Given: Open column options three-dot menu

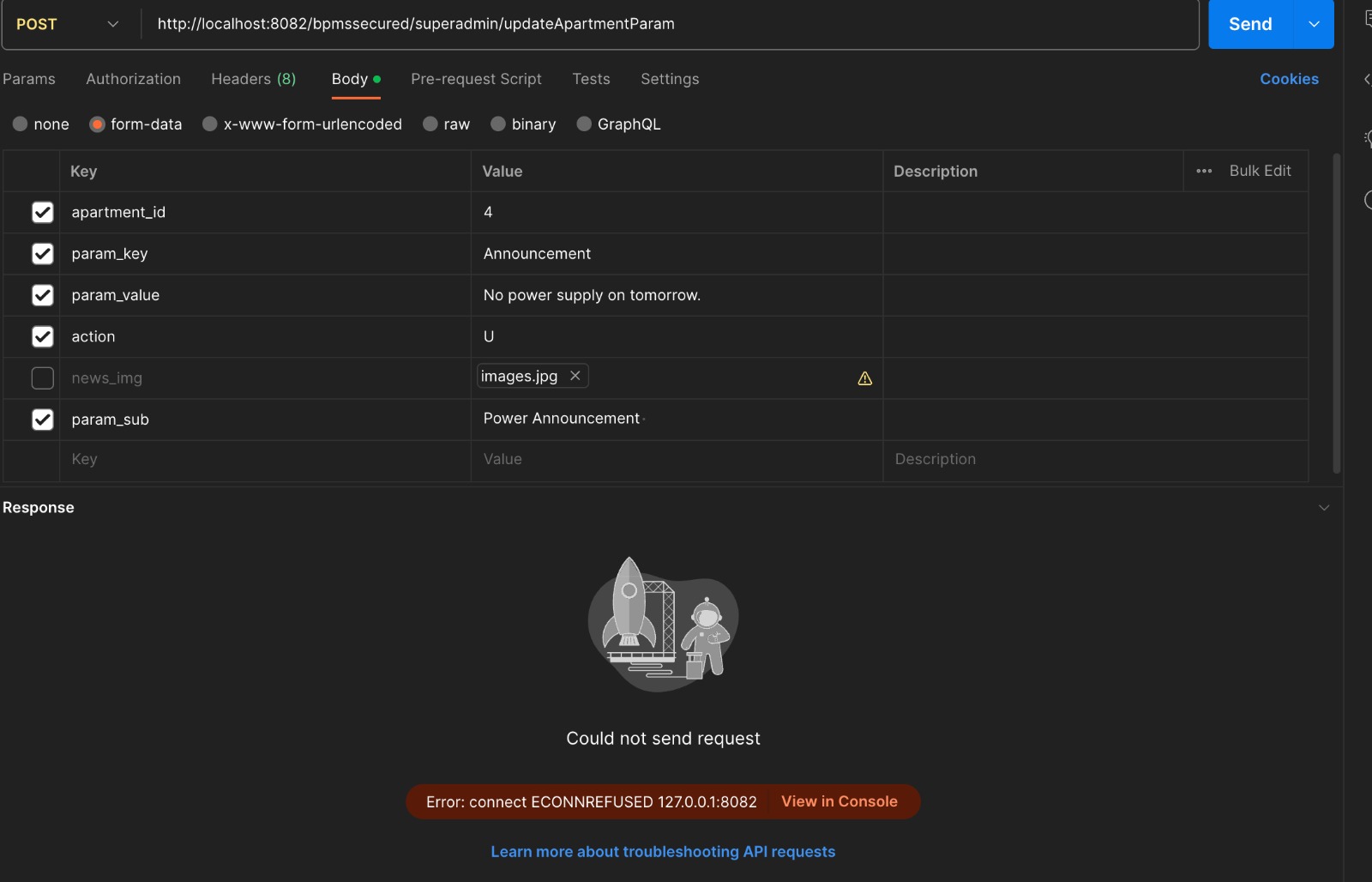Looking at the screenshot, I should (1204, 171).
